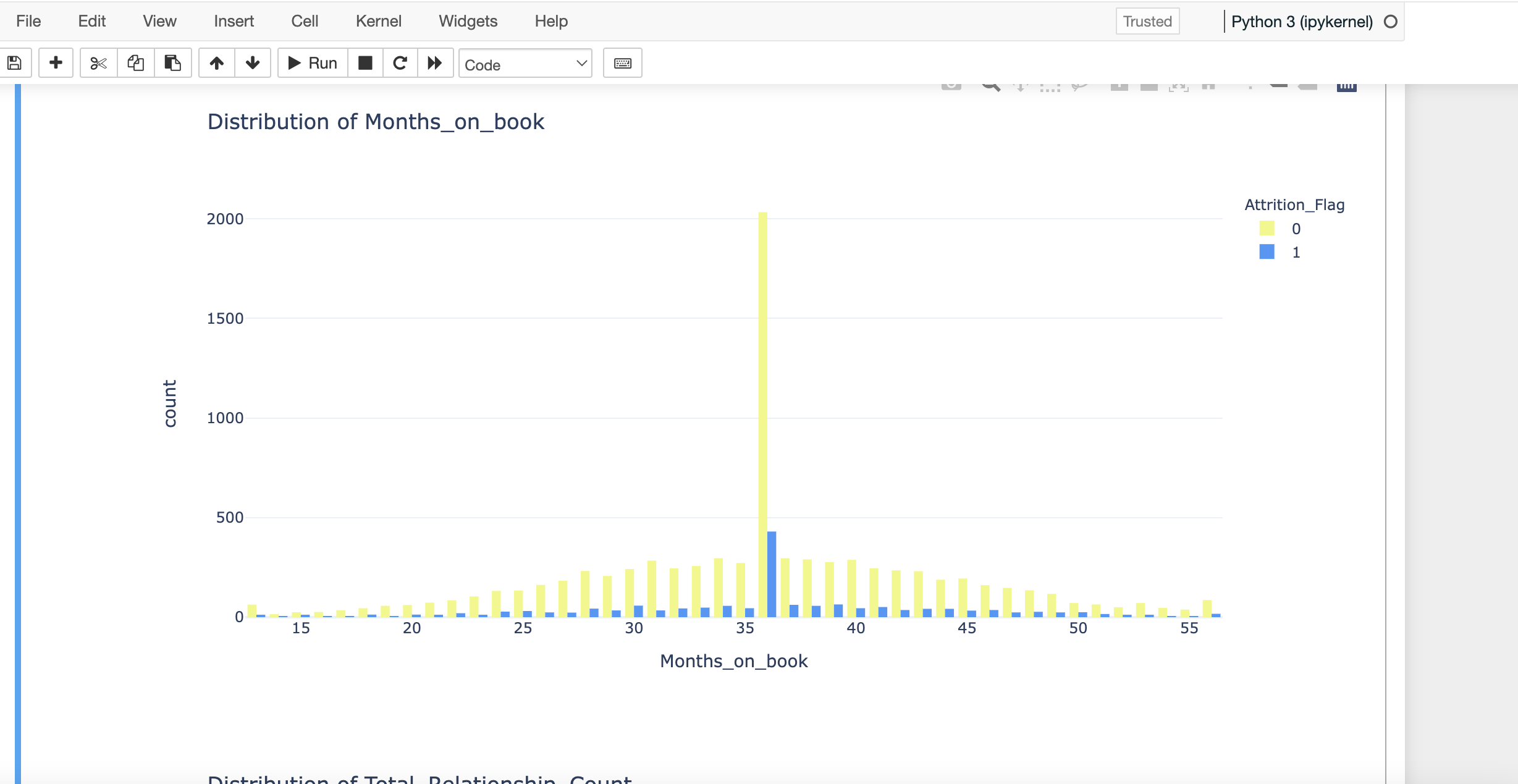The width and height of the screenshot is (1518, 784).
Task: Select the pan tool on the chart
Action: point(1020,86)
